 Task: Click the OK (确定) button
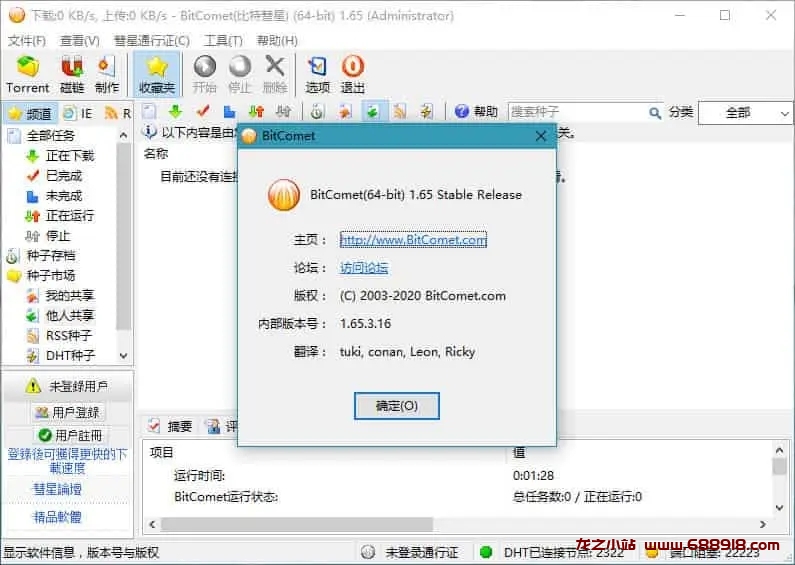pyautogui.click(x=396, y=406)
